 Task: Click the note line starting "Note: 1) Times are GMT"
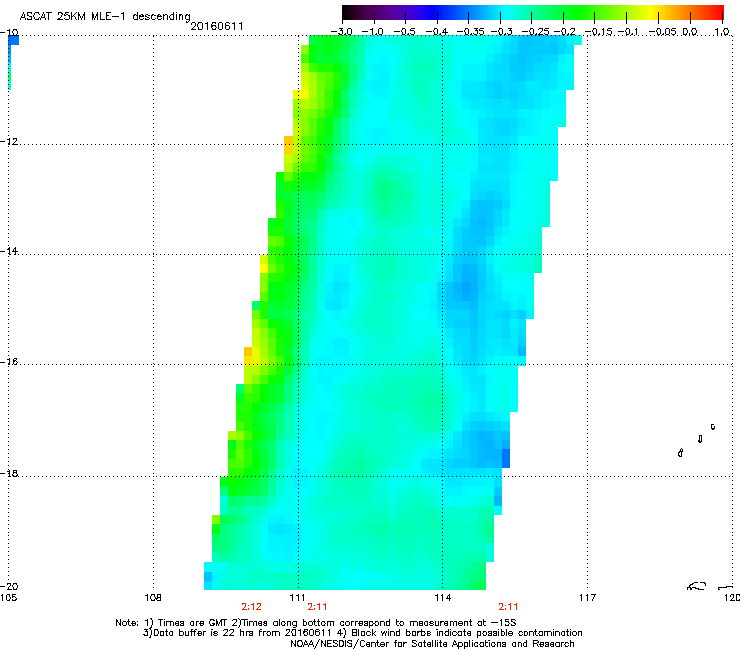[x=316, y=623]
